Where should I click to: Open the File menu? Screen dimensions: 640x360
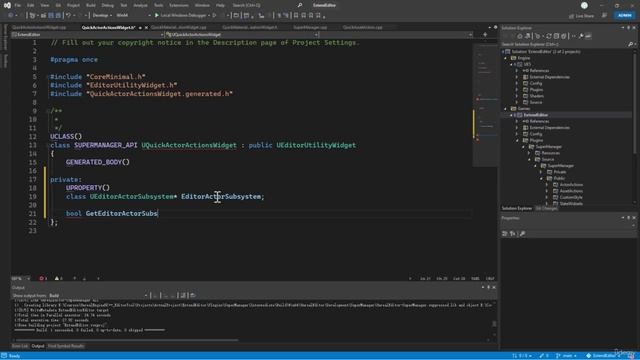pos(17,5)
